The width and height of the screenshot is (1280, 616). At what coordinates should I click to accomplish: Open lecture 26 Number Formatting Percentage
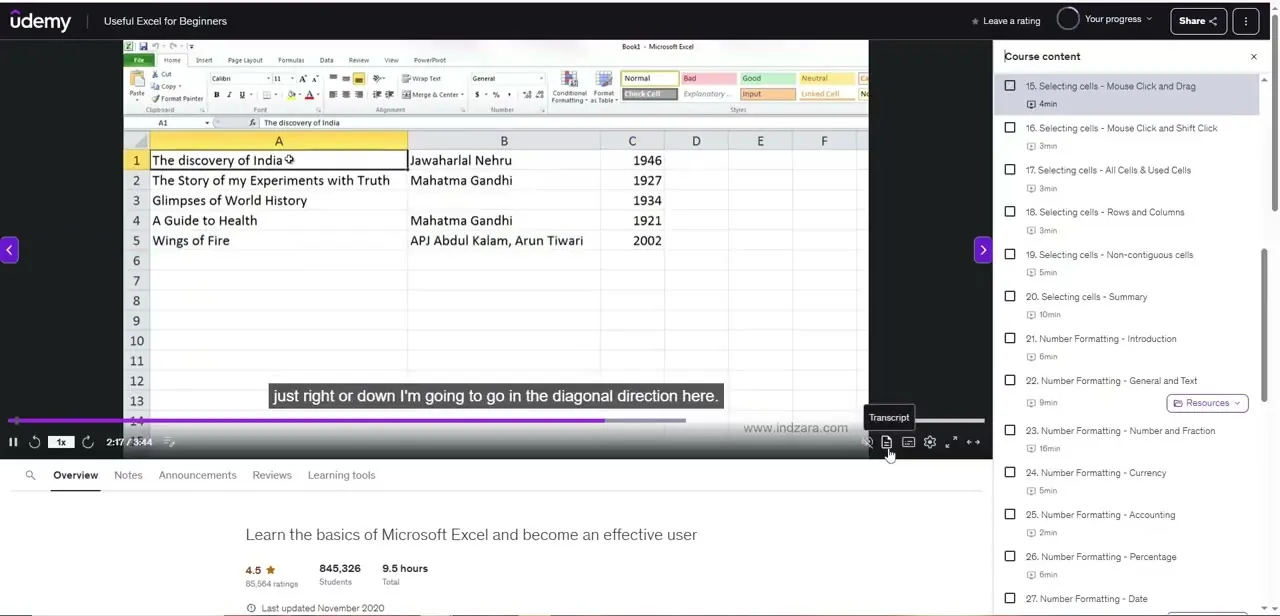pos(1101,557)
